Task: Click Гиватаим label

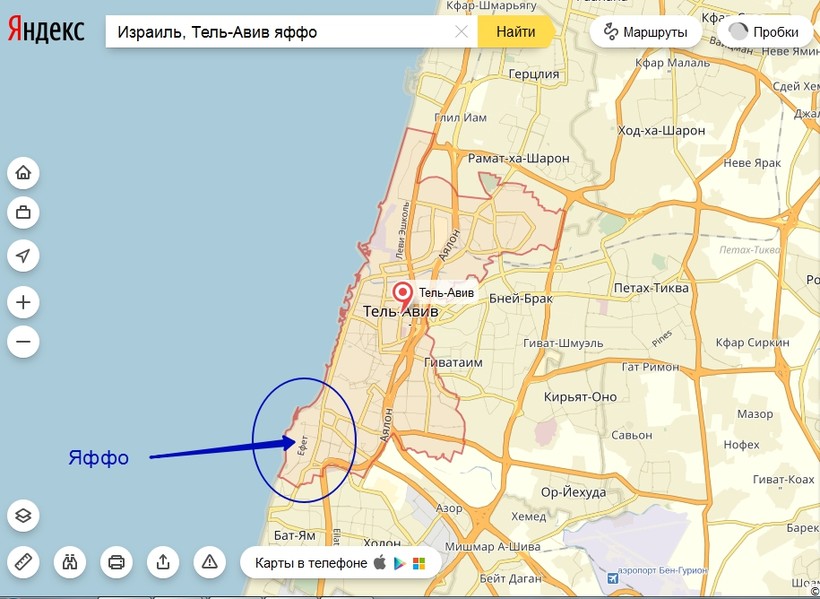Action: coord(453,362)
